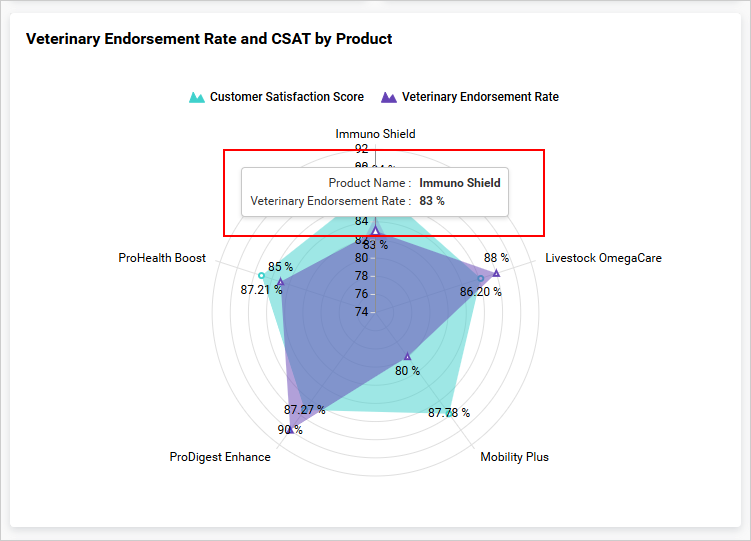The image size is (751, 541).
Task: Click the 83 % value in tooltip
Action: 432,201
